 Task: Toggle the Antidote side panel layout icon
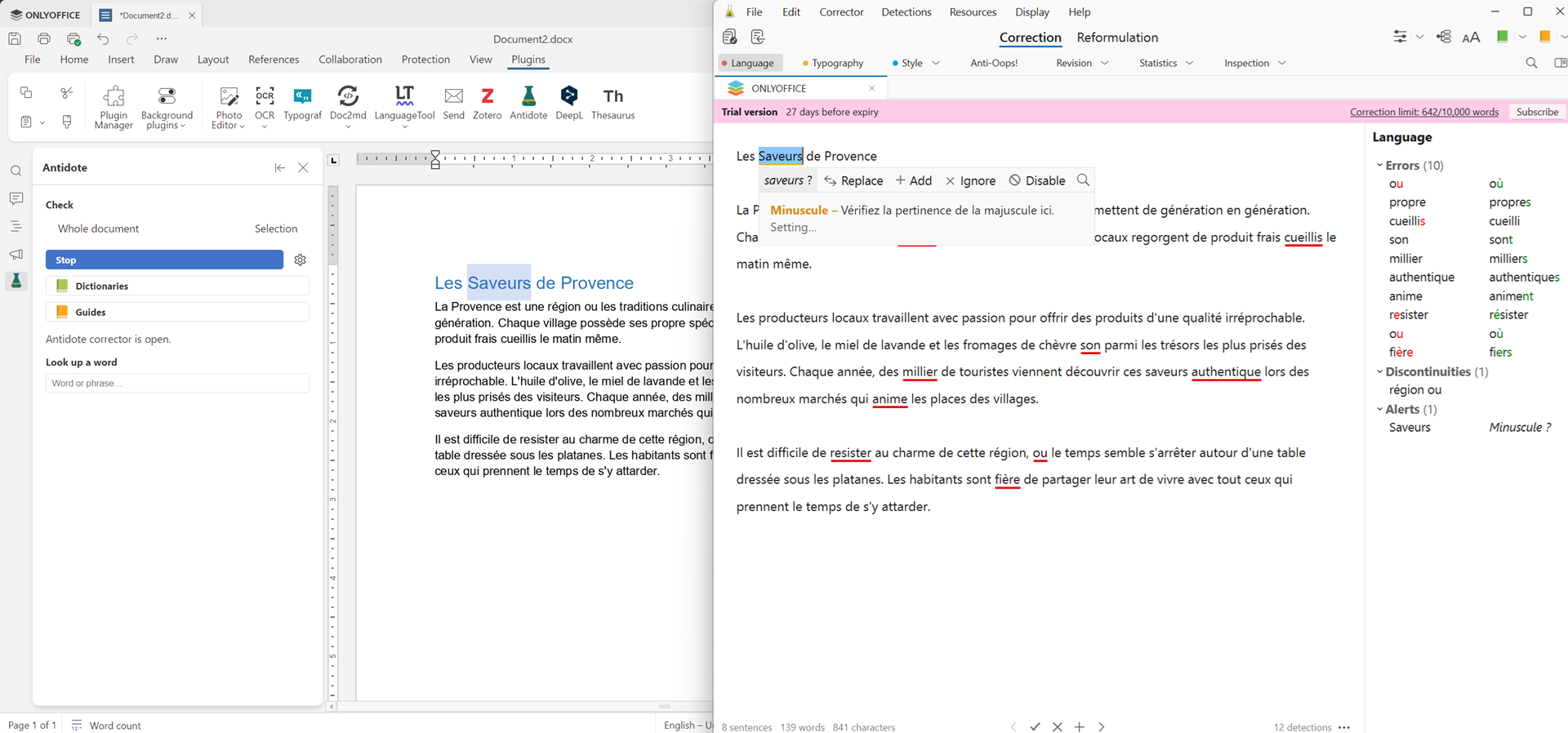tap(1560, 63)
